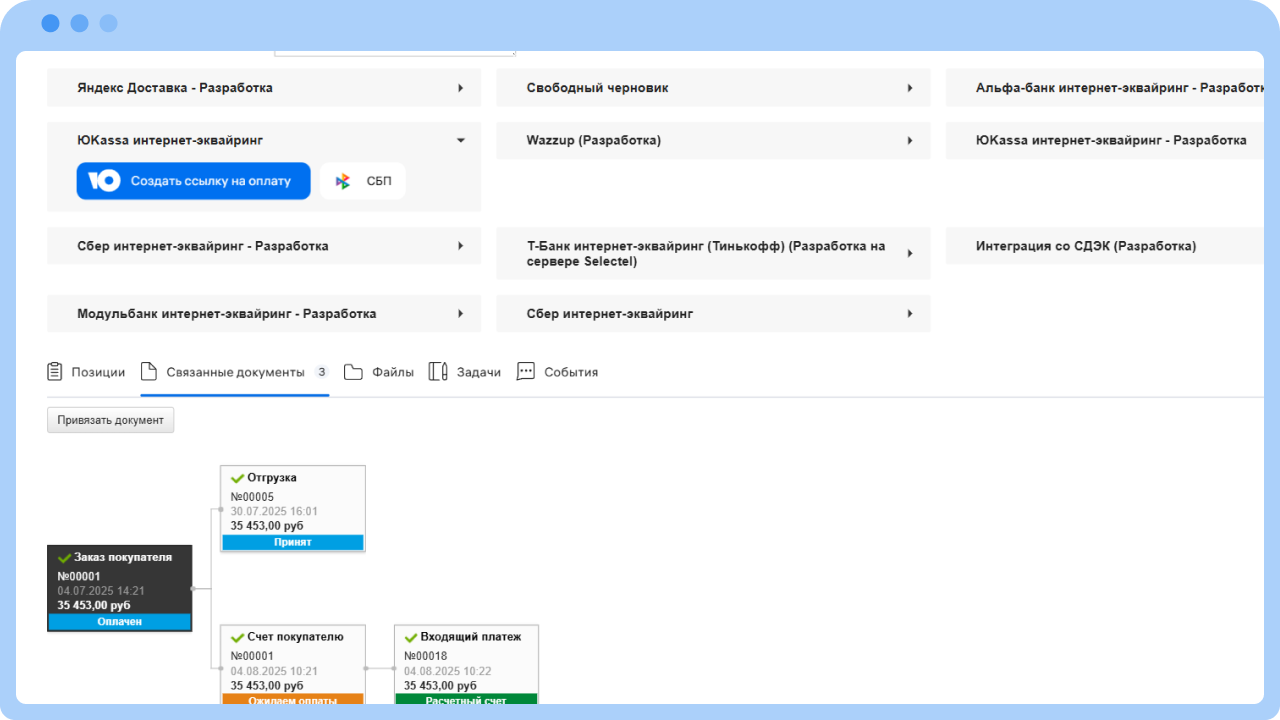Expand Сбер интернет-эквайринг - Разработка panel arrow

(461, 246)
